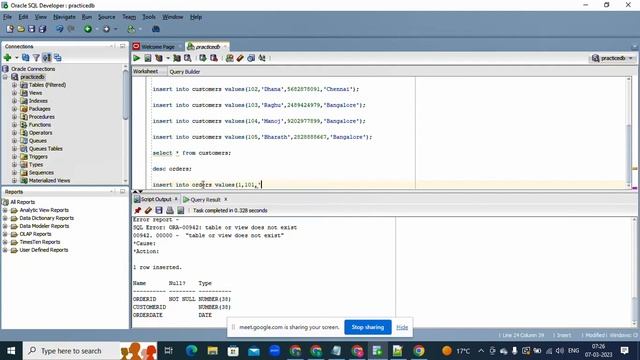This screenshot has height=360, width=640.
Task: Click the Rollback icon in worksheet toolbar
Action: (213, 58)
